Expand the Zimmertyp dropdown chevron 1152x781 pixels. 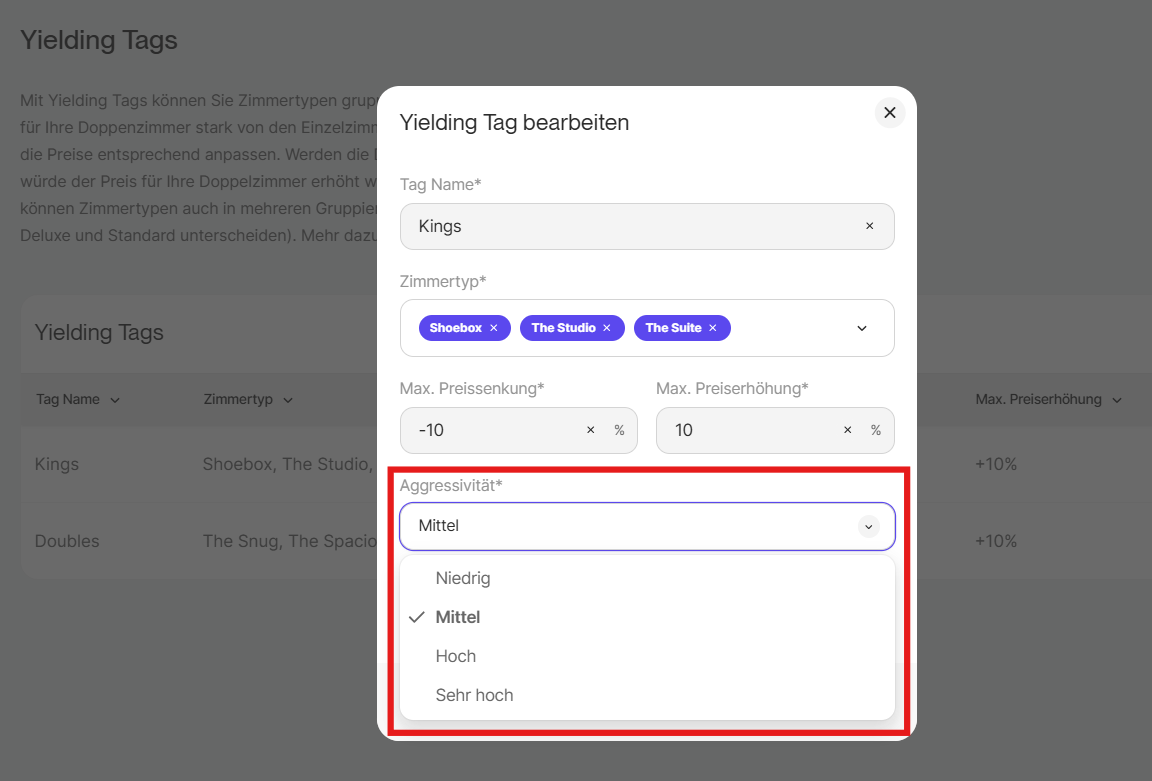[862, 328]
